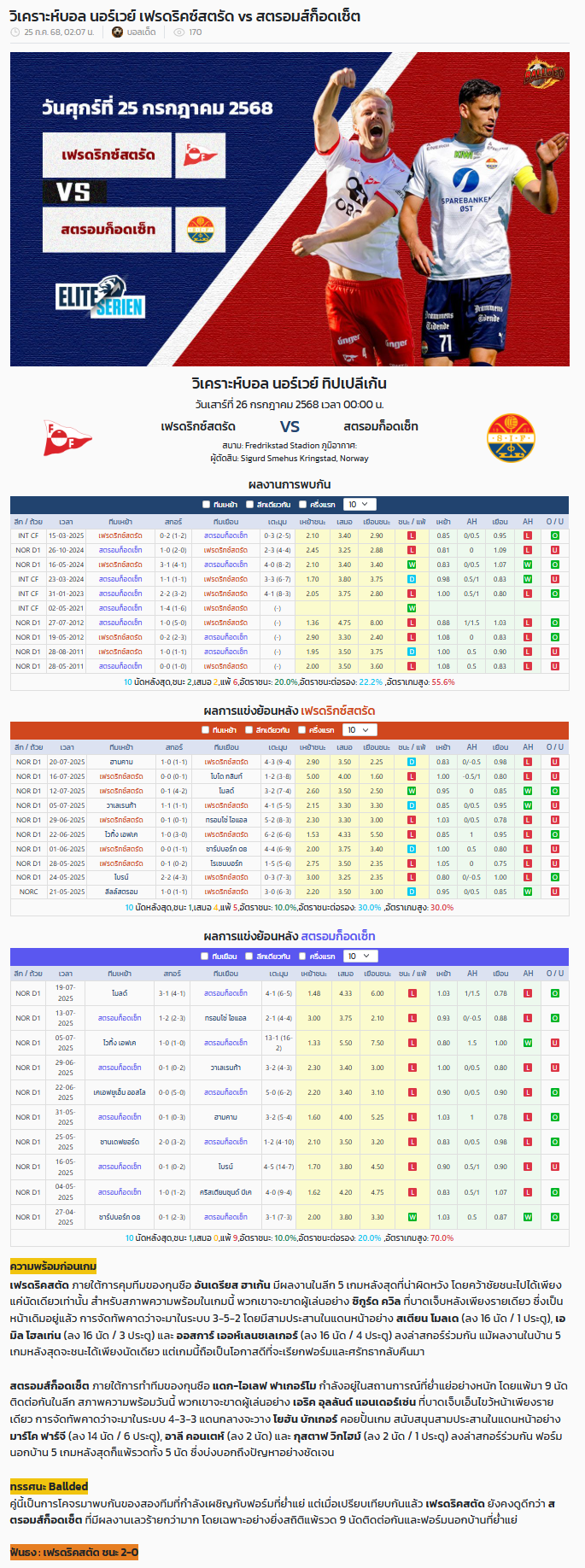Open the 10 rows dropdown in head-to-head table
This screenshot has width=585, height=1568.
coord(360,505)
